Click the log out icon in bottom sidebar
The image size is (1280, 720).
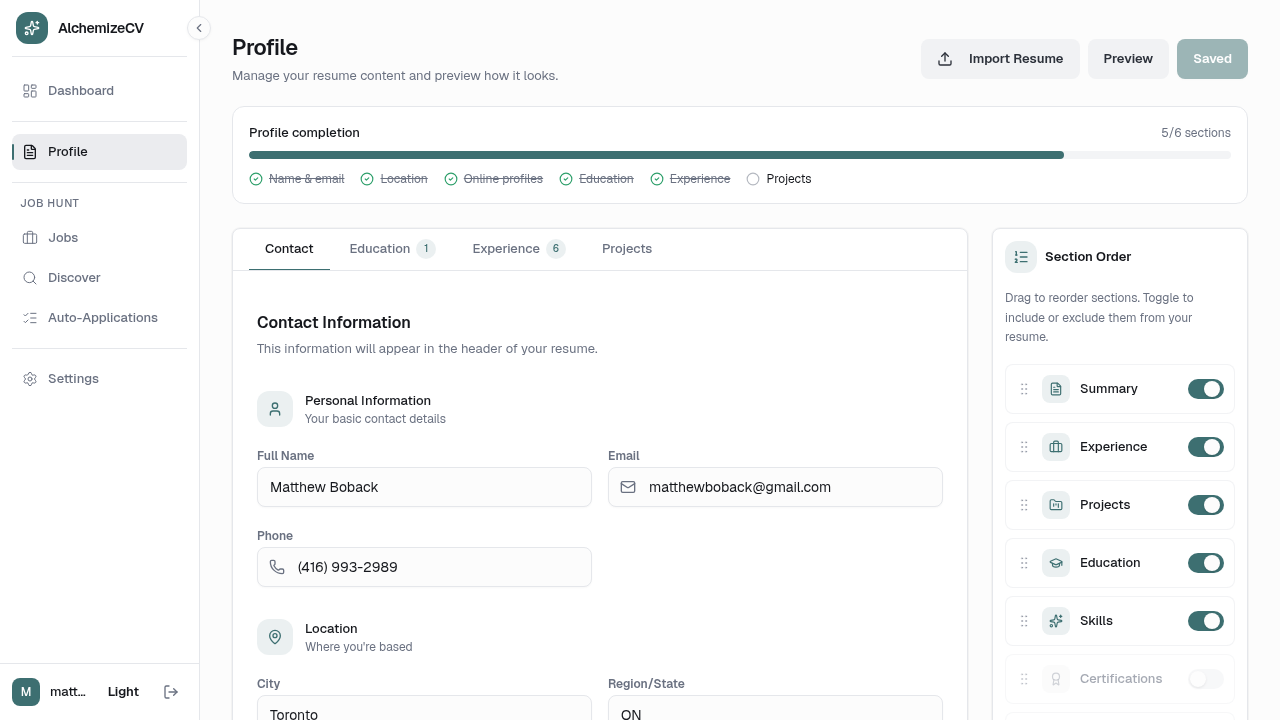[171, 691]
